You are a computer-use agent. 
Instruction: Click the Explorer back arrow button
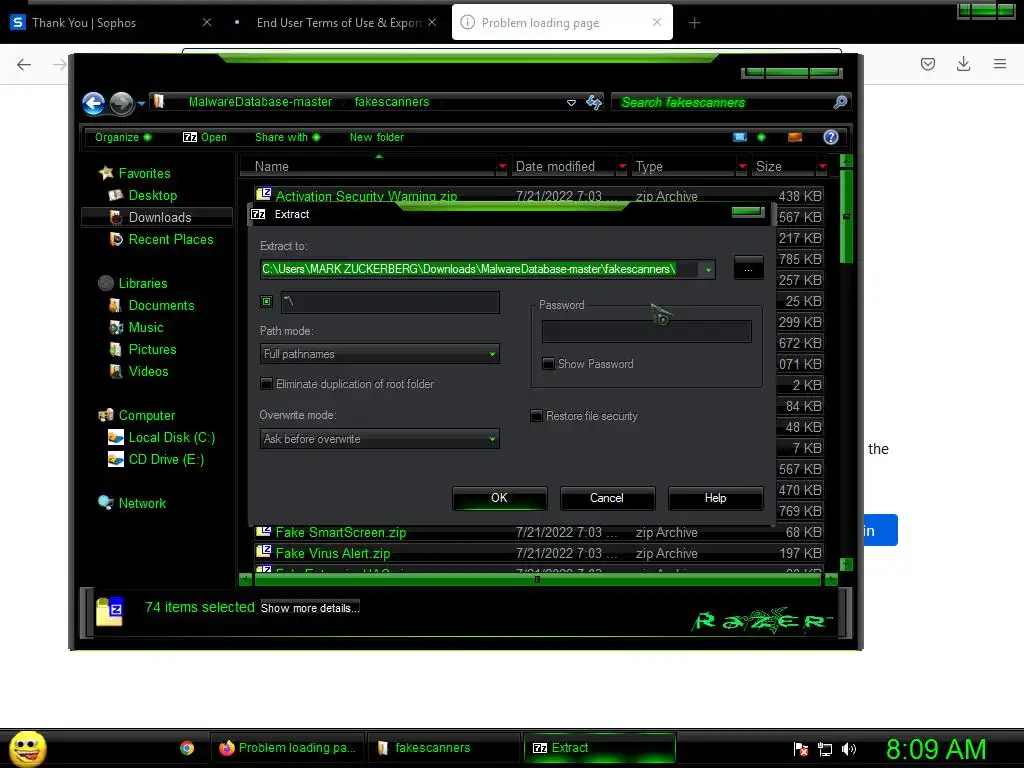(x=93, y=103)
